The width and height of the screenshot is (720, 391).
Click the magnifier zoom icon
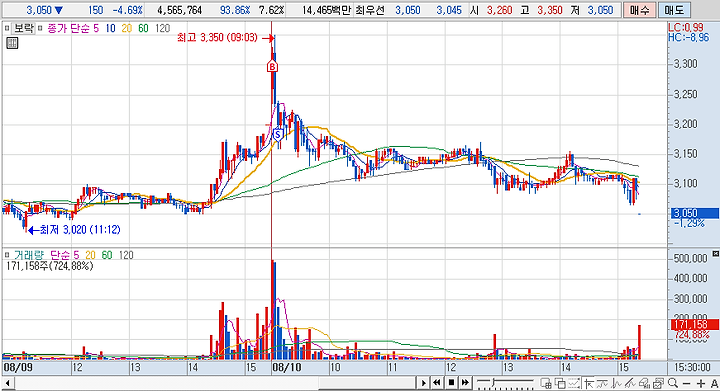pos(673,383)
